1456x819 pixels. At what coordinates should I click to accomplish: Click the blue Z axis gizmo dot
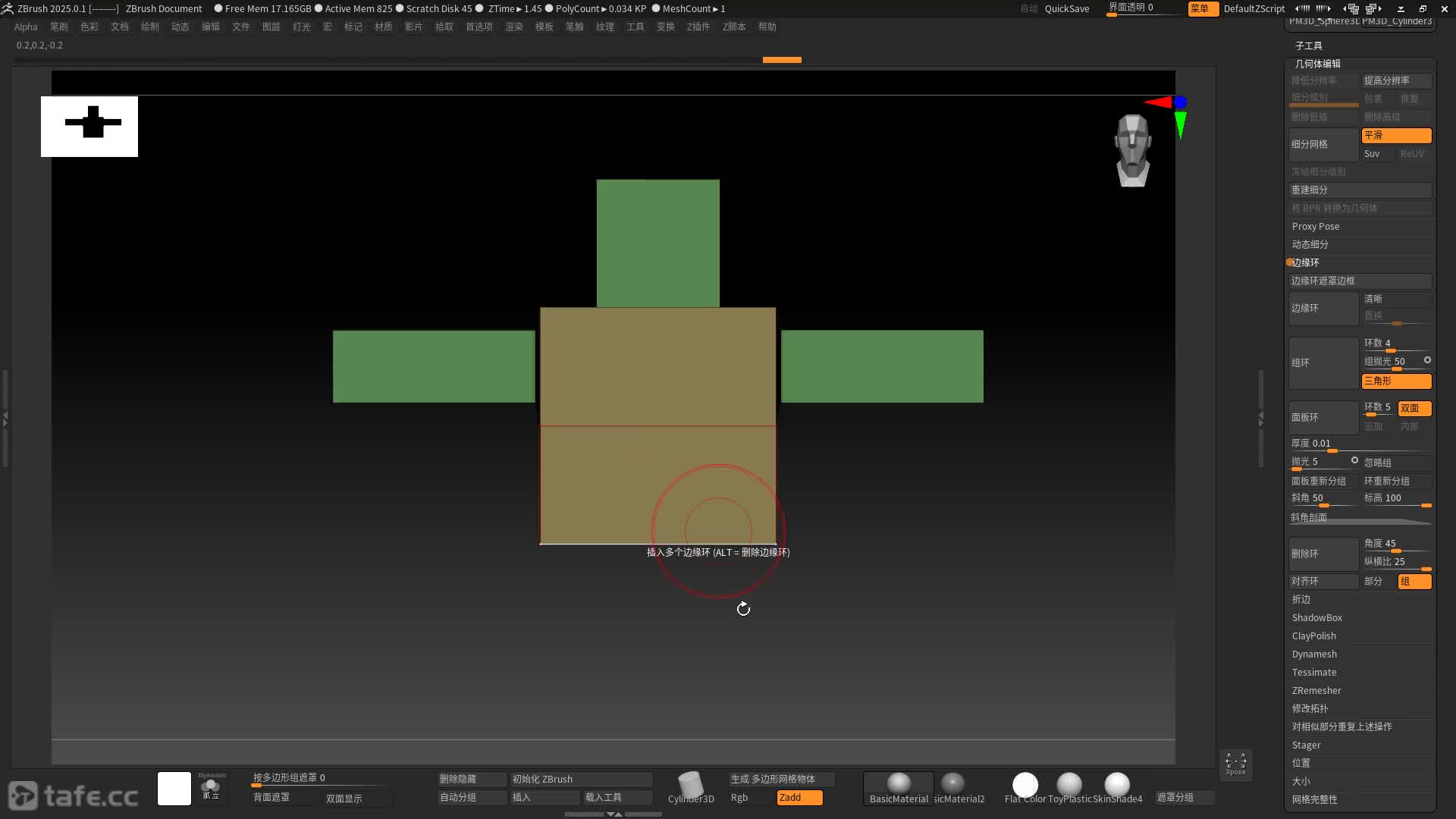(1181, 102)
